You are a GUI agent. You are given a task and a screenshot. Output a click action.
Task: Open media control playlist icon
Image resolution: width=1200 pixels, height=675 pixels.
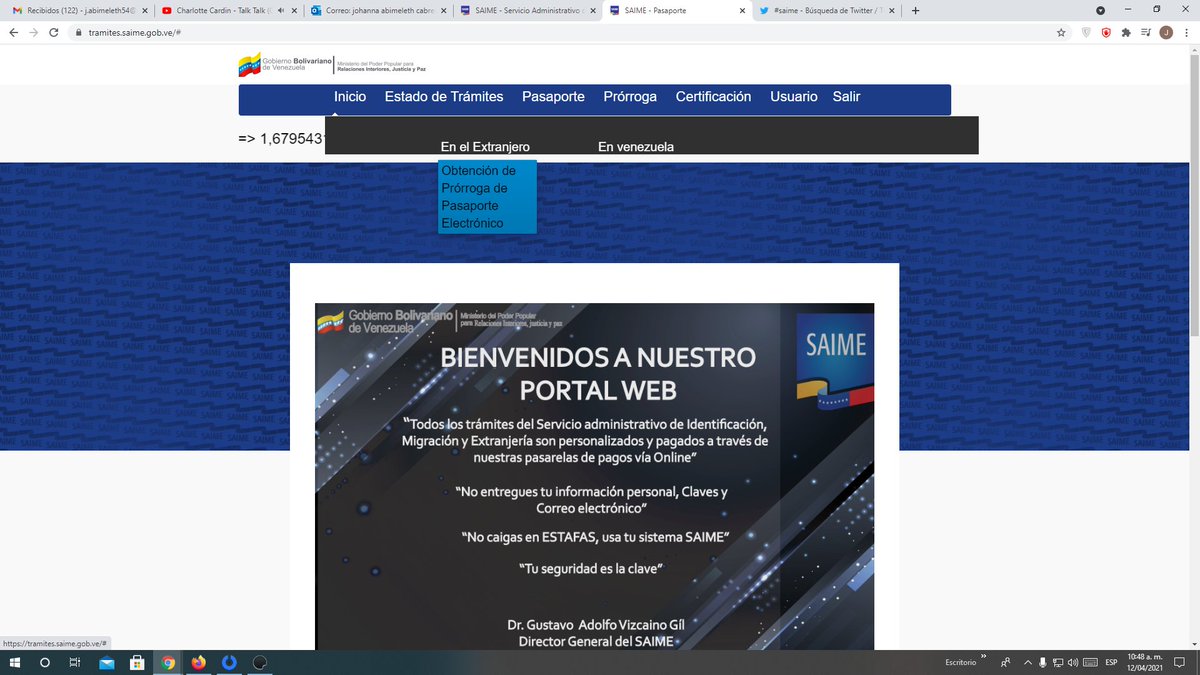[1146, 32]
